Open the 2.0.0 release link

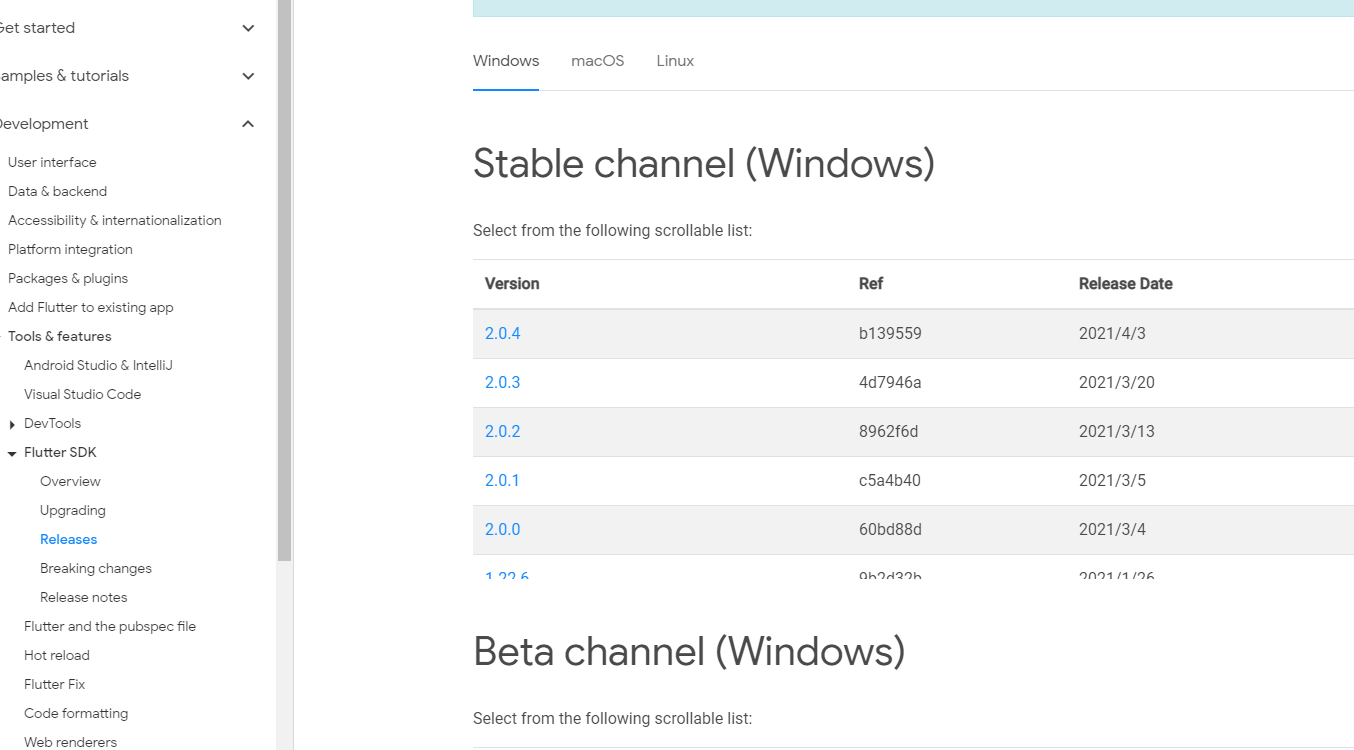click(502, 529)
